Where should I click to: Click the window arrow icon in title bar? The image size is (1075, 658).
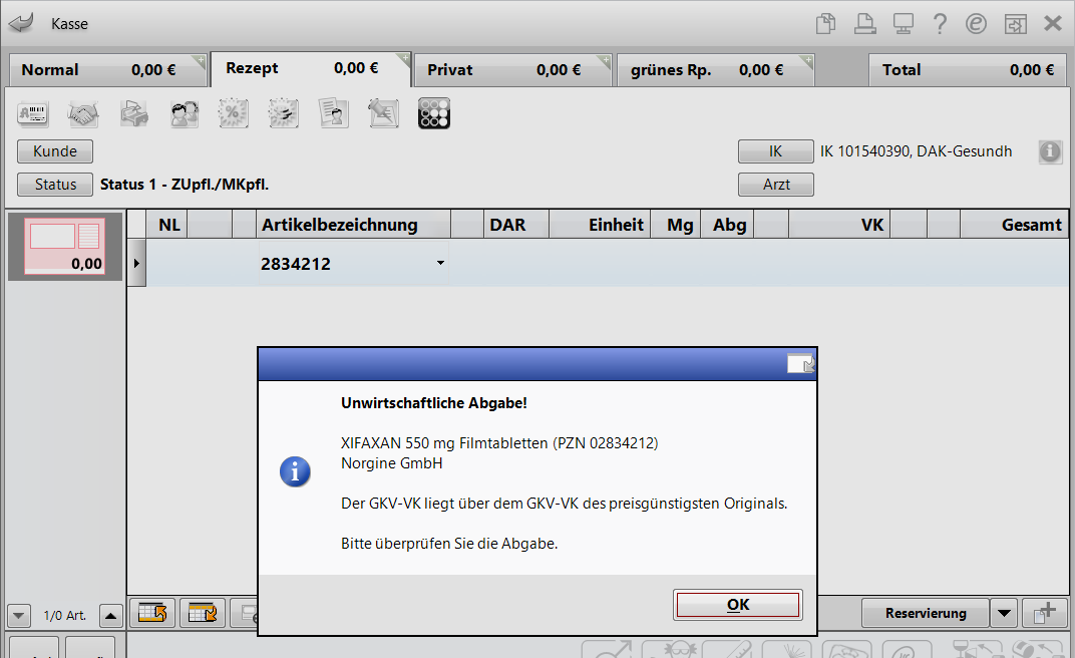1015,24
